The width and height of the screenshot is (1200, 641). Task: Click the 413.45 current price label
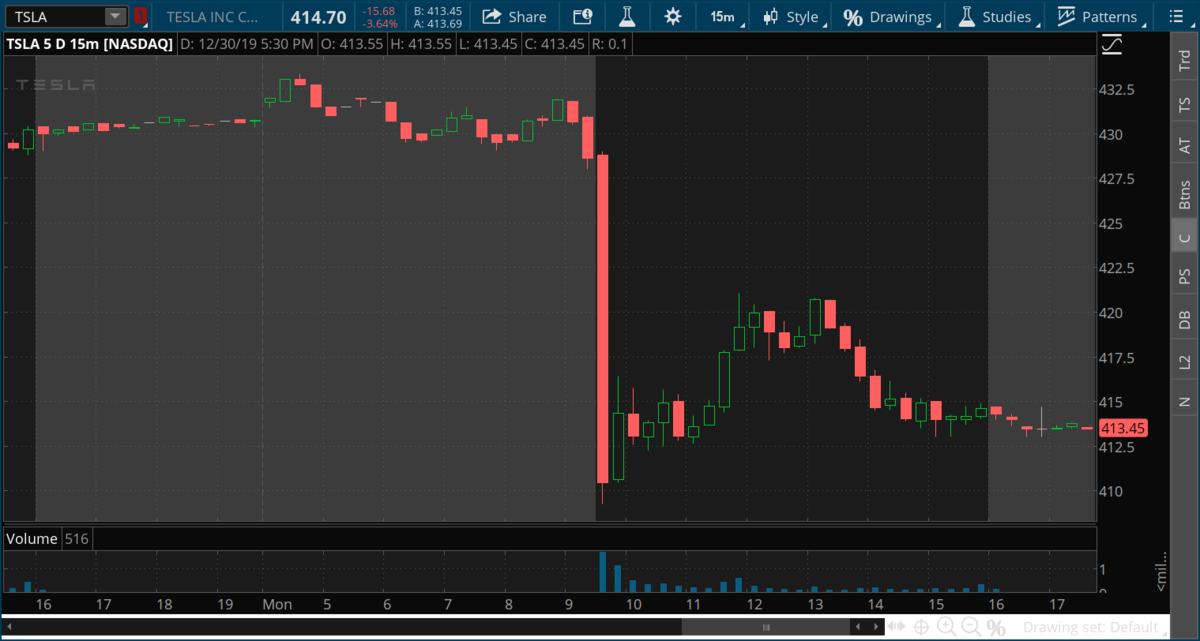pyautogui.click(x=1122, y=428)
